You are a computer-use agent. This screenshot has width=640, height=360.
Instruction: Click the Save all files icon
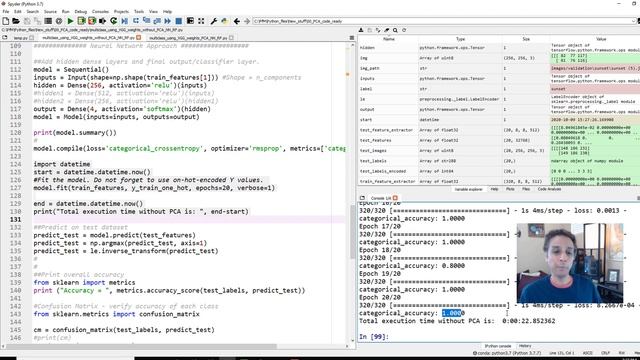38,21
